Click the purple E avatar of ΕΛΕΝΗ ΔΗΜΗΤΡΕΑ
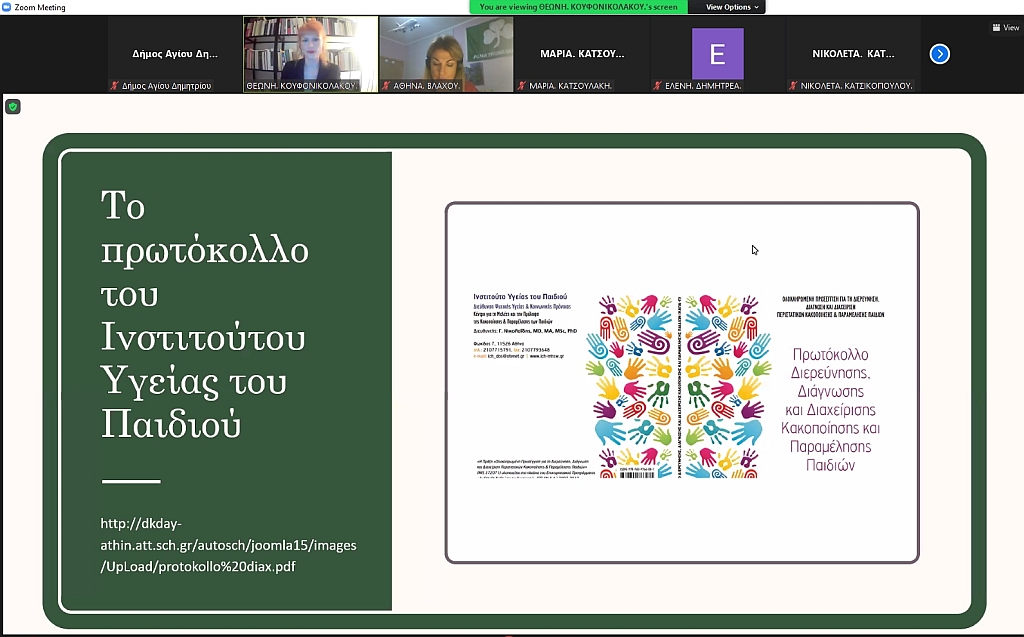 (x=717, y=54)
